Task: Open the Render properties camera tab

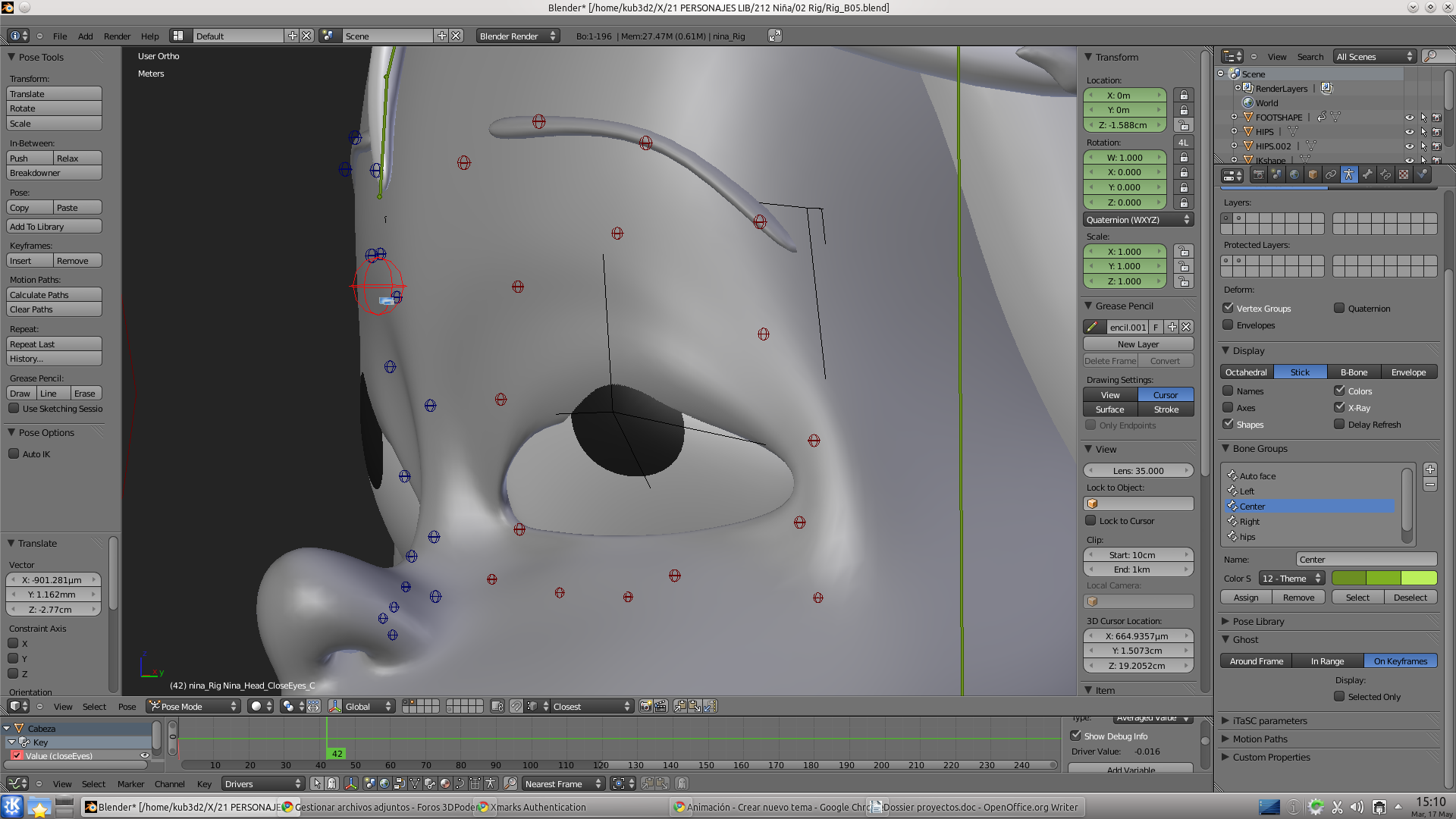Action: pos(1259,174)
